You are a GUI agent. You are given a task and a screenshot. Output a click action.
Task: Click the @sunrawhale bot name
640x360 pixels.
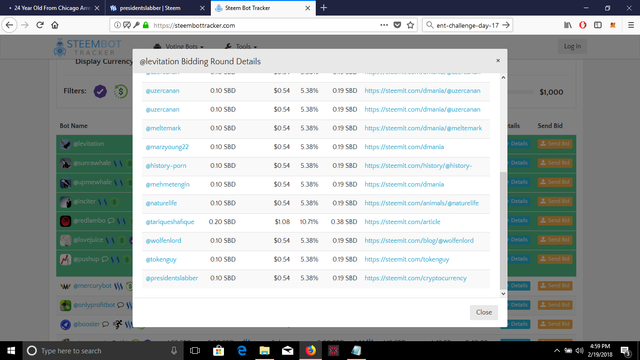[x=92, y=163]
